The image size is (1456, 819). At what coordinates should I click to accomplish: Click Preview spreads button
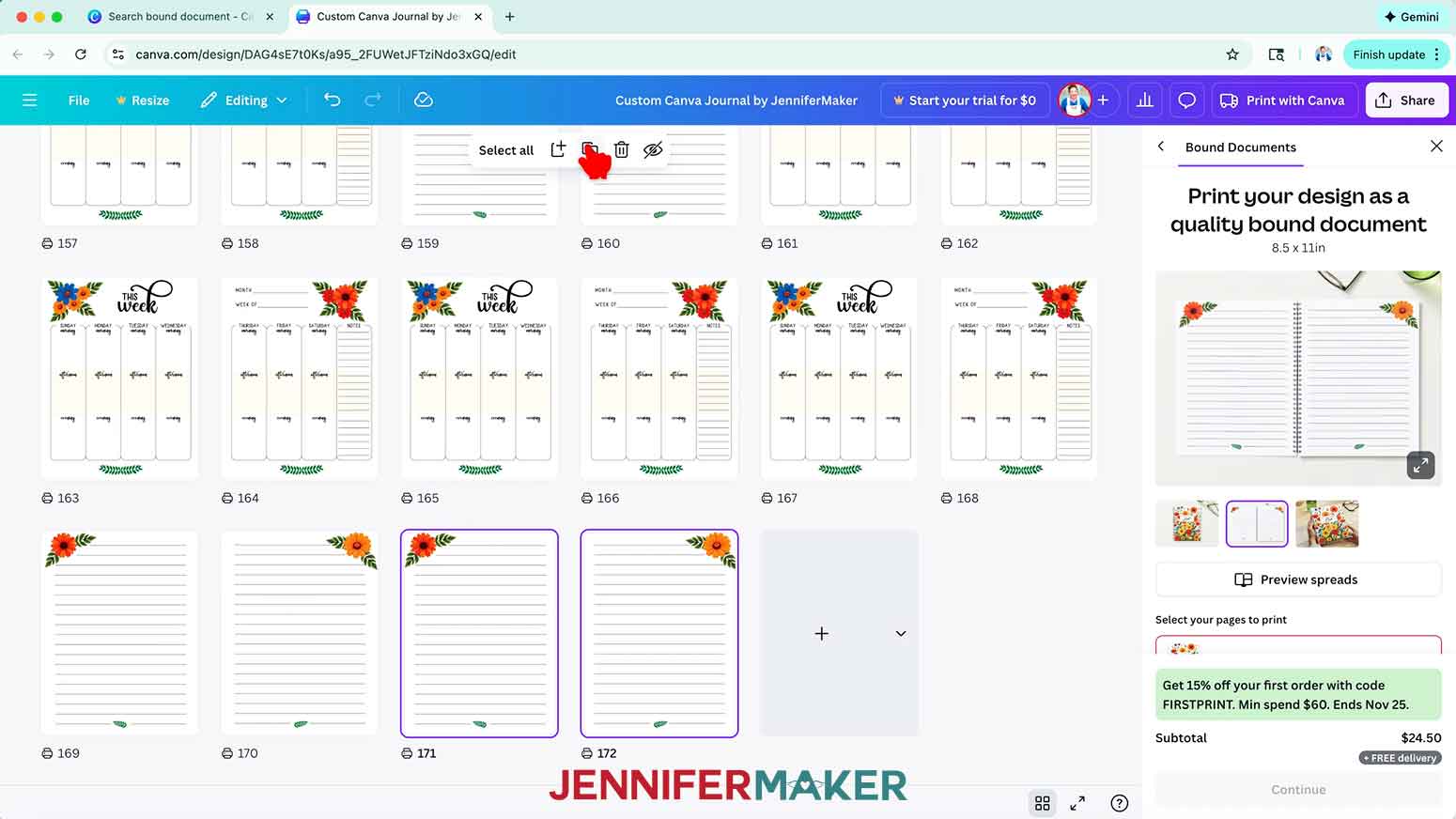point(1298,579)
